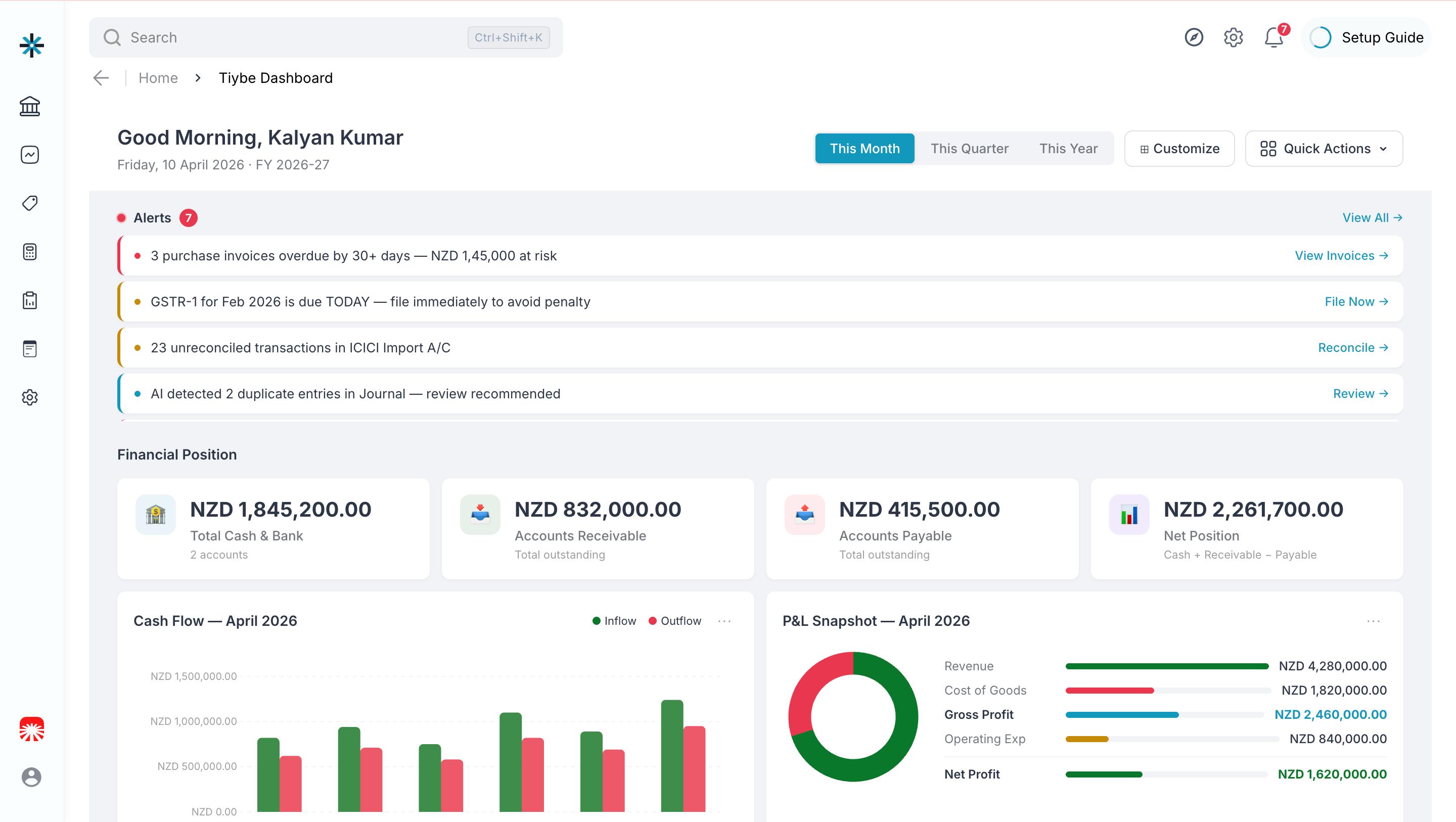Click the Cost of Goods progress bar
1456x822 pixels.
[1168, 691]
